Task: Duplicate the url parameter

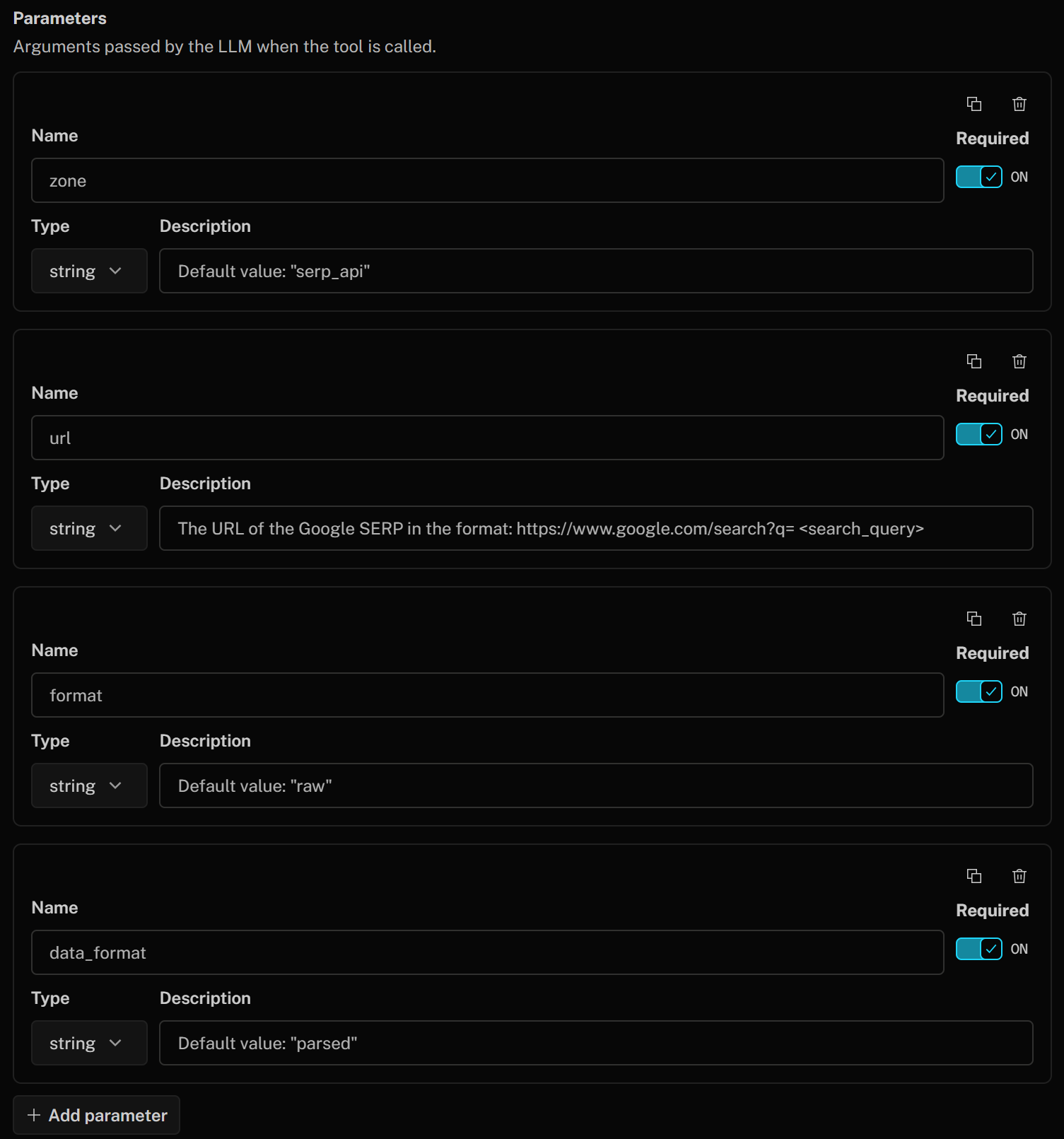Action: click(x=974, y=361)
